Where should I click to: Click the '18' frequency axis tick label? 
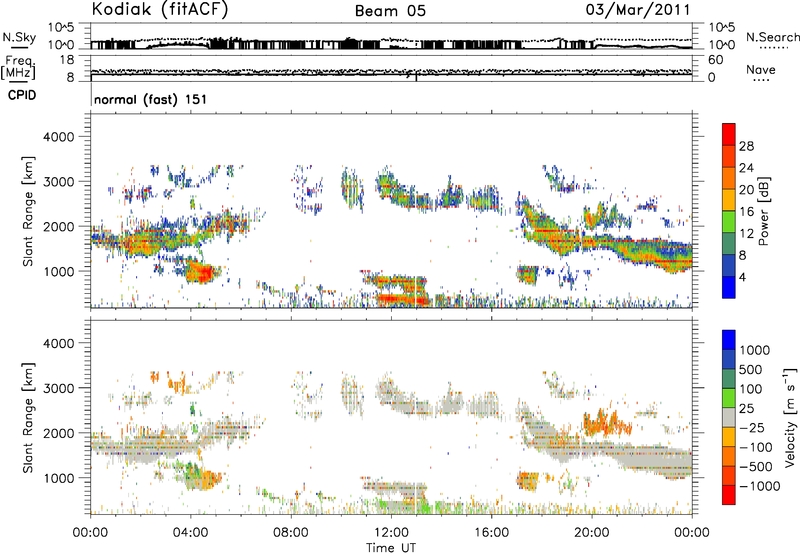click(67, 60)
